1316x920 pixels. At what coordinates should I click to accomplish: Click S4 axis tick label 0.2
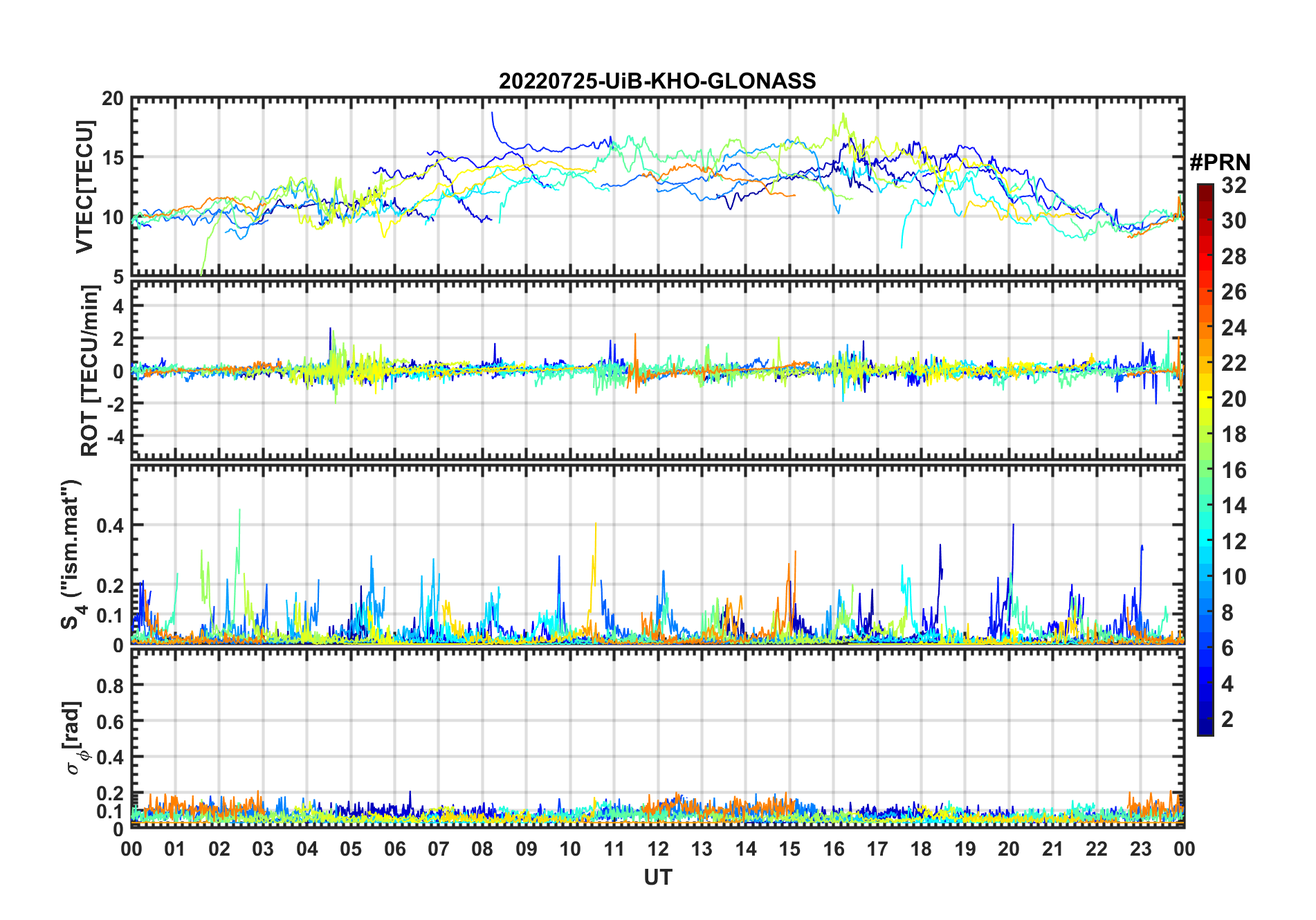pyautogui.click(x=110, y=586)
